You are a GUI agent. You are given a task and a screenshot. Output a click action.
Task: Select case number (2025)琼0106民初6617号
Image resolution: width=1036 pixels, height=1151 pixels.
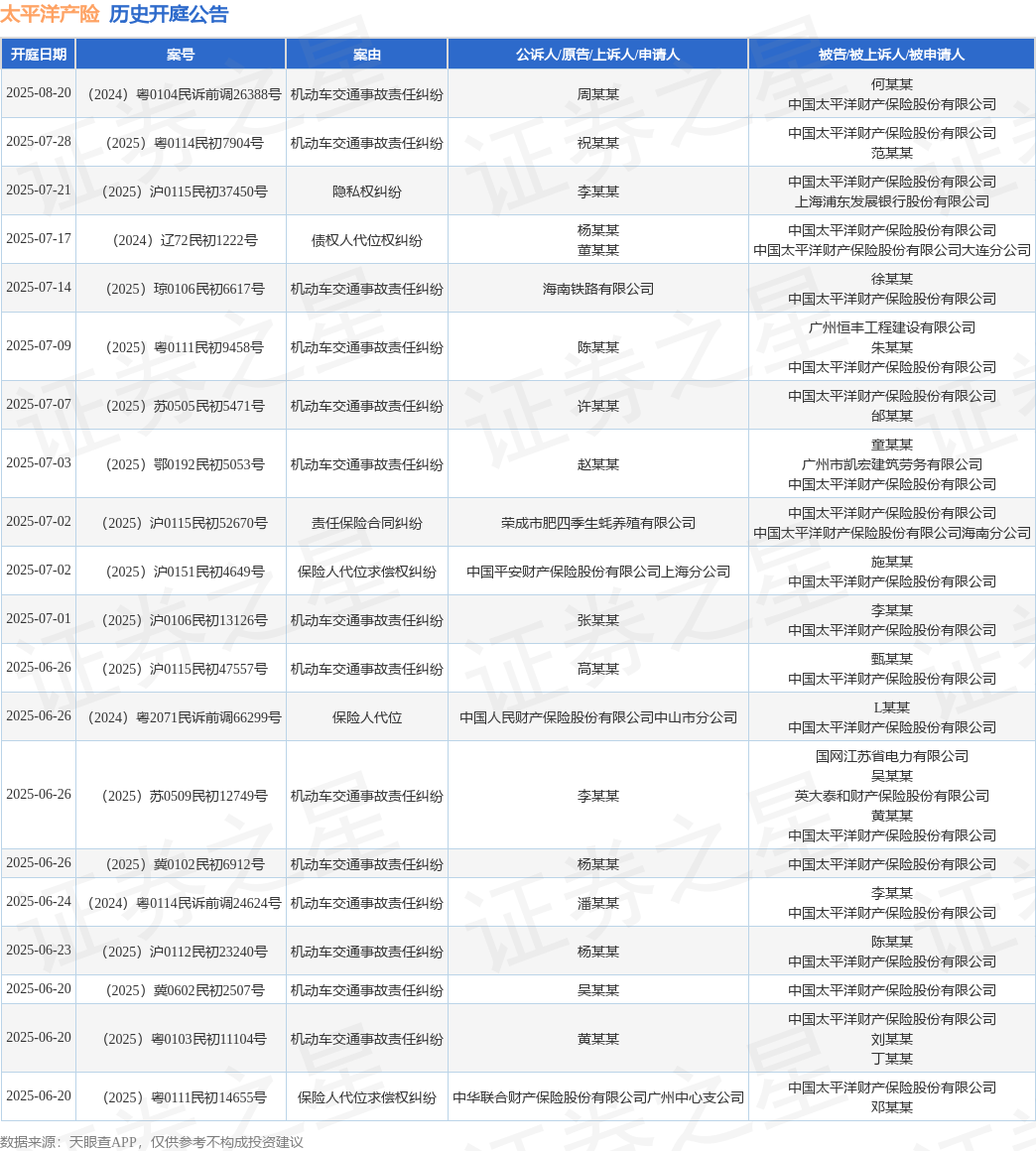point(184,289)
